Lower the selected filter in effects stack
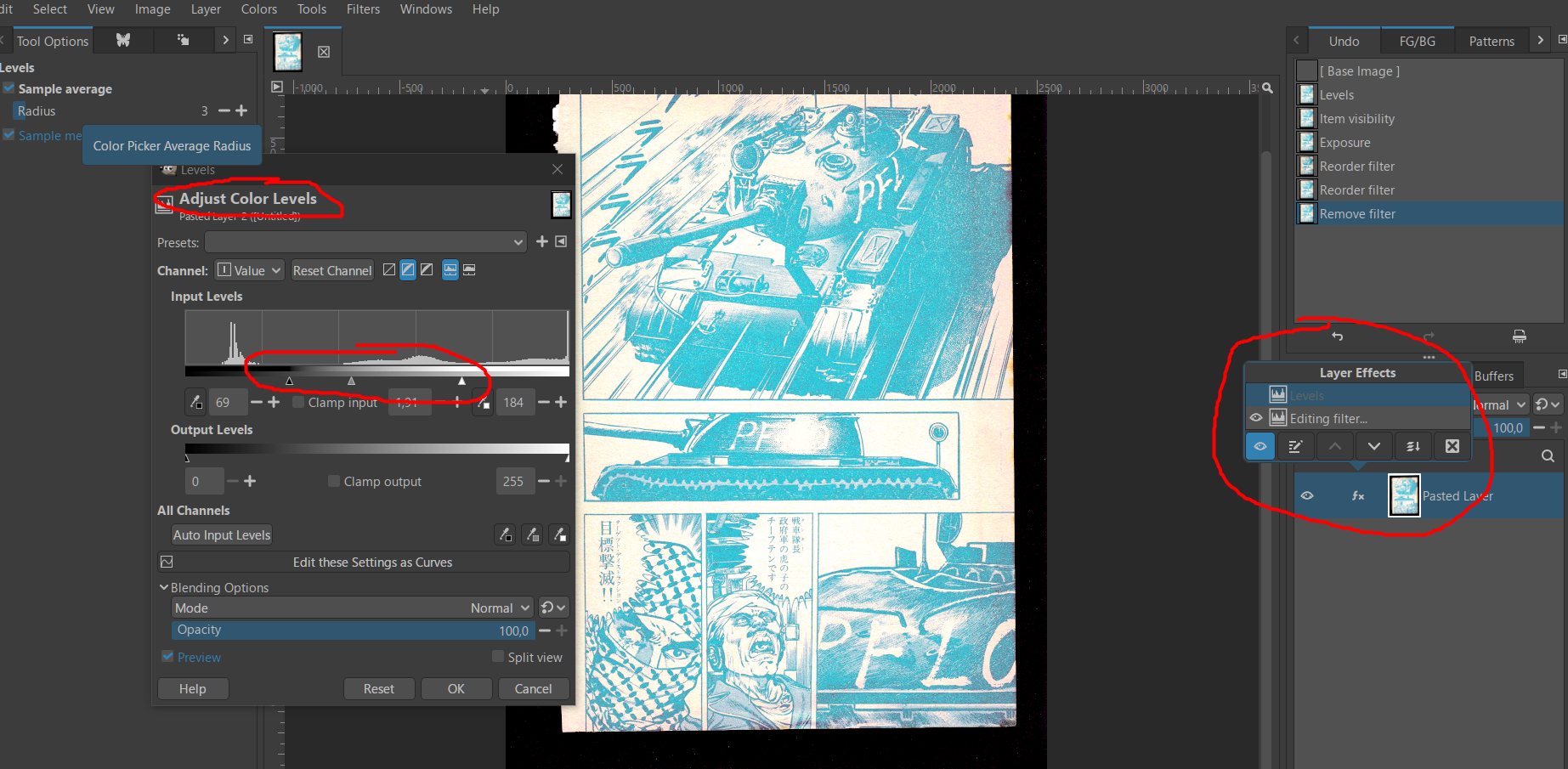The image size is (1568, 769). tap(1374, 446)
